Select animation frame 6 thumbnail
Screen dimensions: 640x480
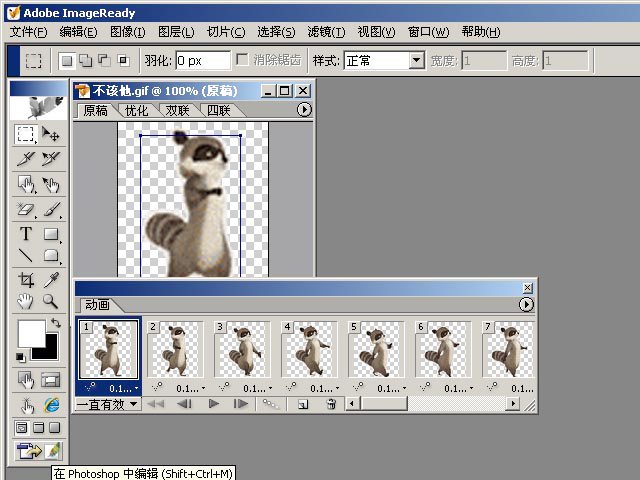pos(443,349)
